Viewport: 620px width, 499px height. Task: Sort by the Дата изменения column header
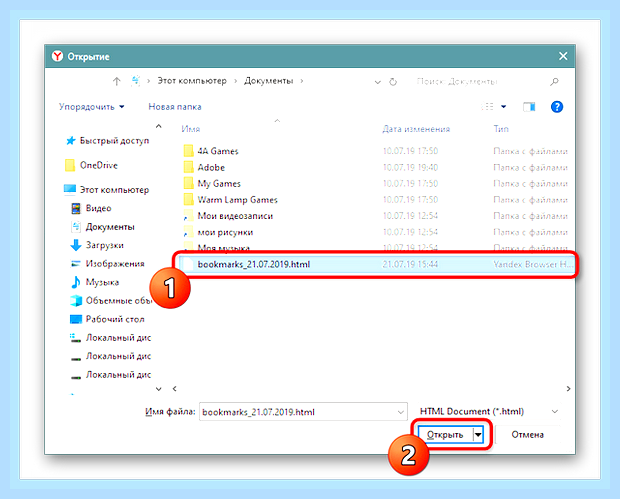pos(416,129)
